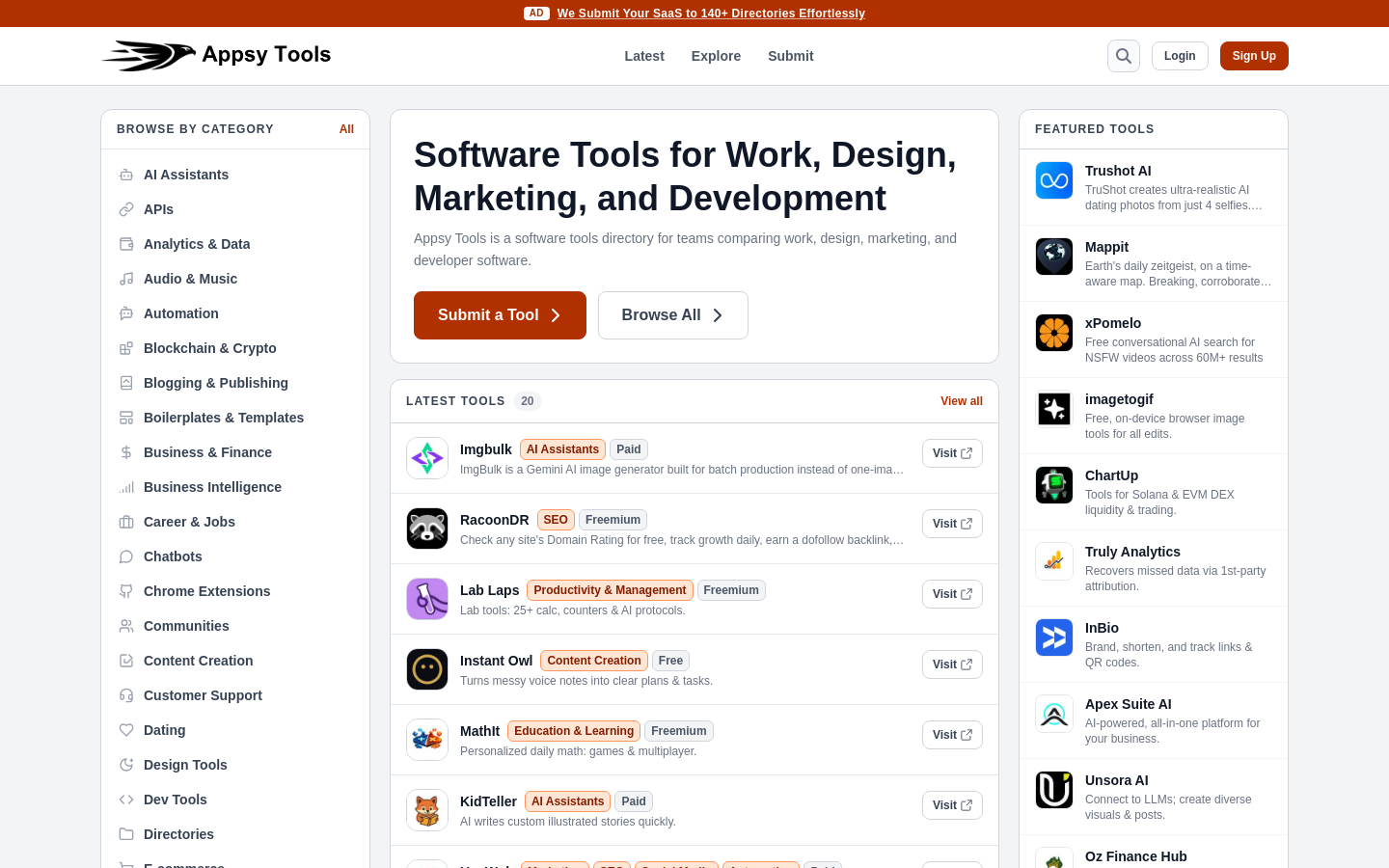The width and height of the screenshot is (1389, 868).
Task: Click the Trushot AI infinity logo
Action: [1054, 180]
